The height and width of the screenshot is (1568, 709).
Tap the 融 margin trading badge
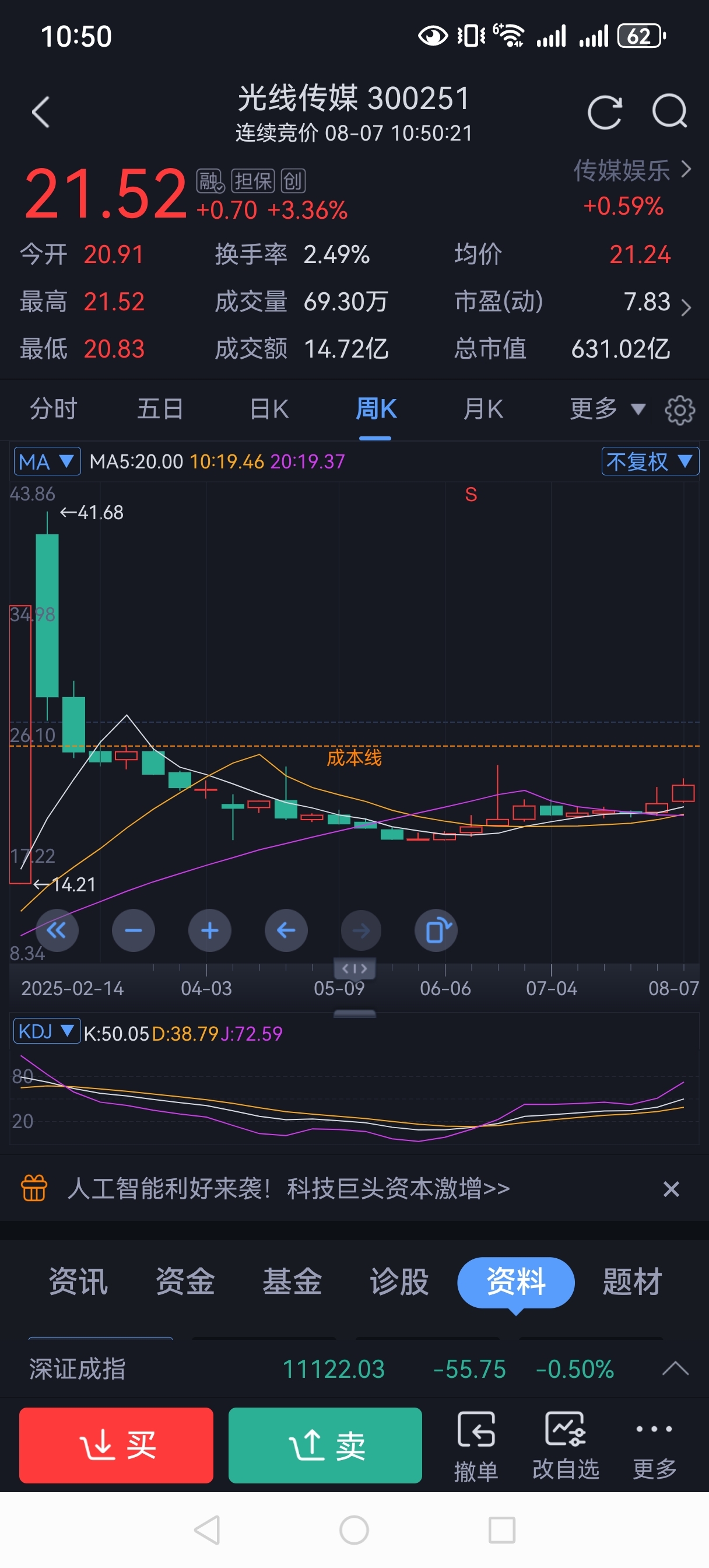click(x=210, y=181)
